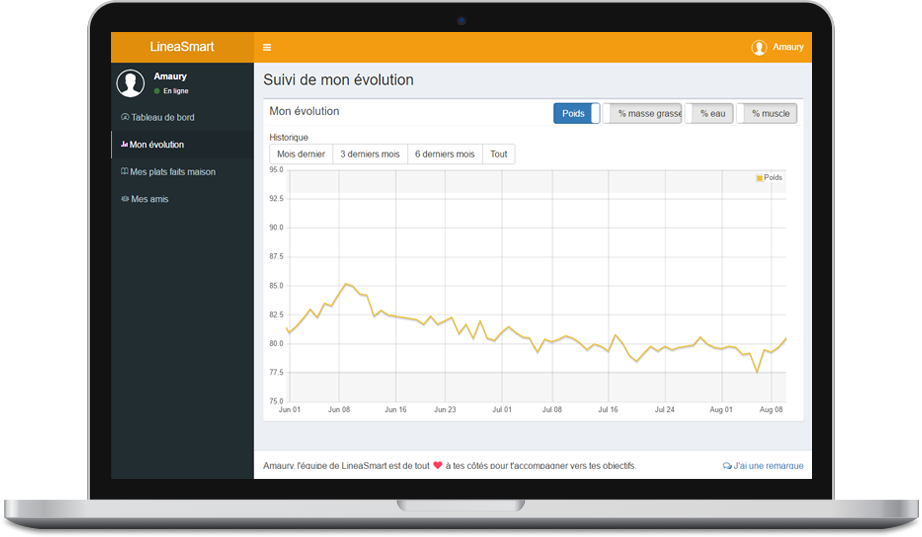Click the chart icon beside Mon évolution
This screenshot has width=922, height=537.
click(124, 144)
